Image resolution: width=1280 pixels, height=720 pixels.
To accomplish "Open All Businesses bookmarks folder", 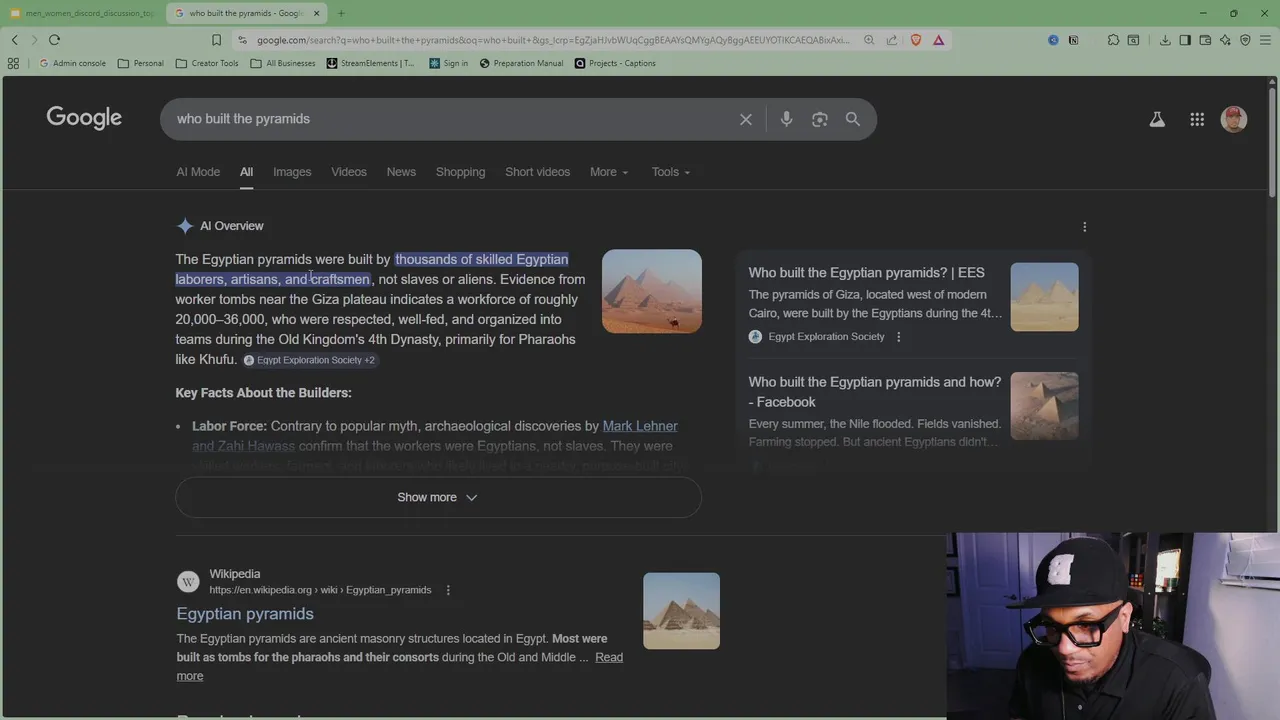I will 283,63.
